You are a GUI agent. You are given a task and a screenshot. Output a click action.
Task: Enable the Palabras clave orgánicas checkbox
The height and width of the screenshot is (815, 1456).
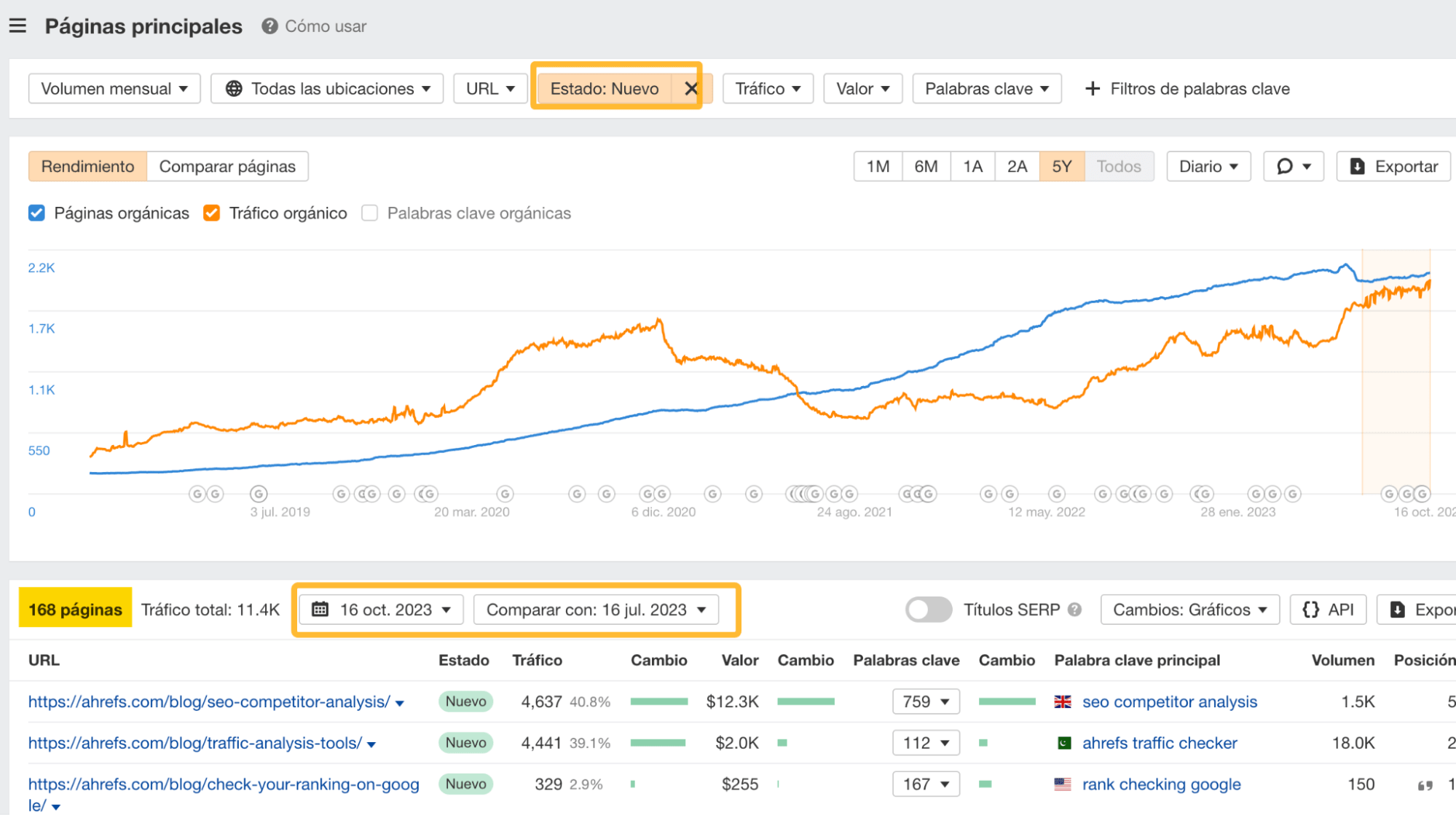coord(369,213)
